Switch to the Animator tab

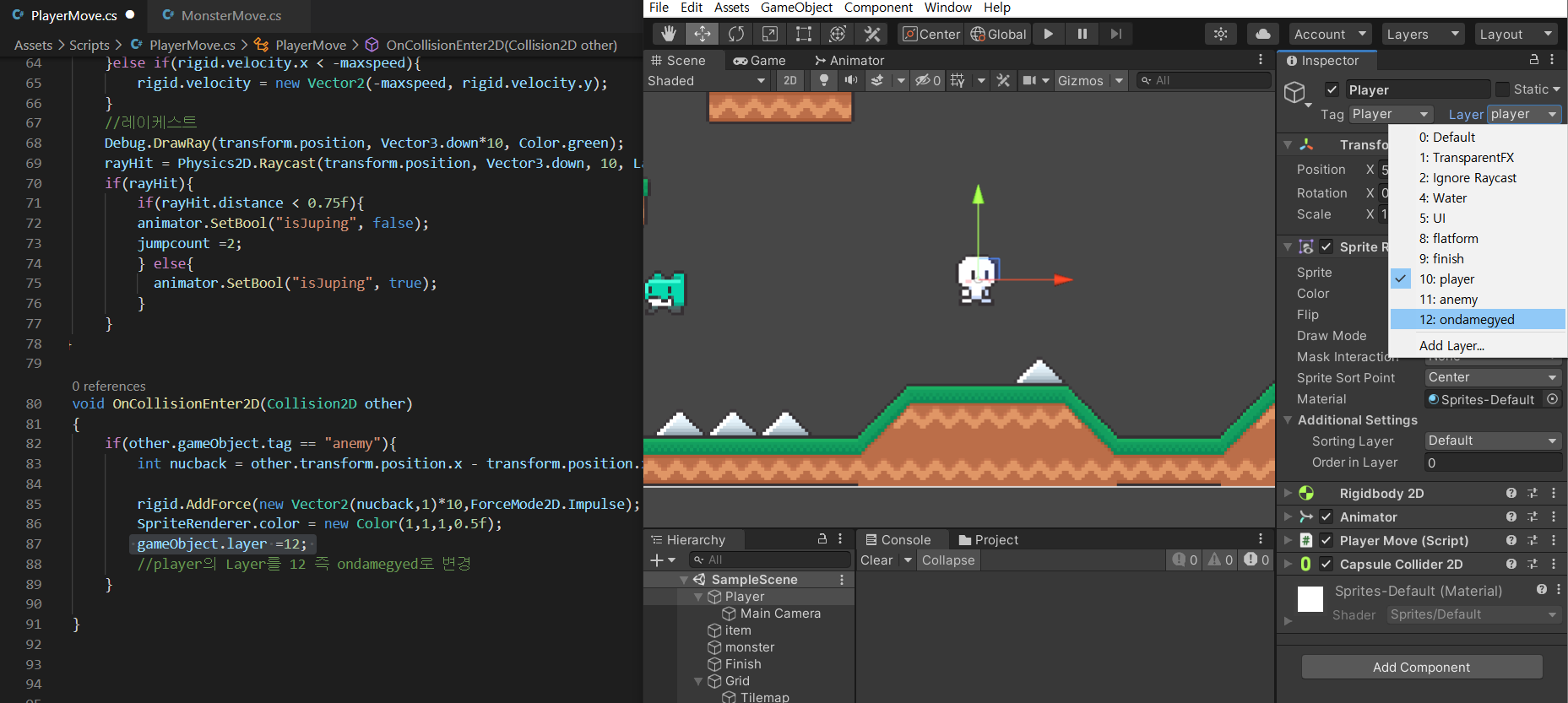pyautogui.click(x=849, y=61)
